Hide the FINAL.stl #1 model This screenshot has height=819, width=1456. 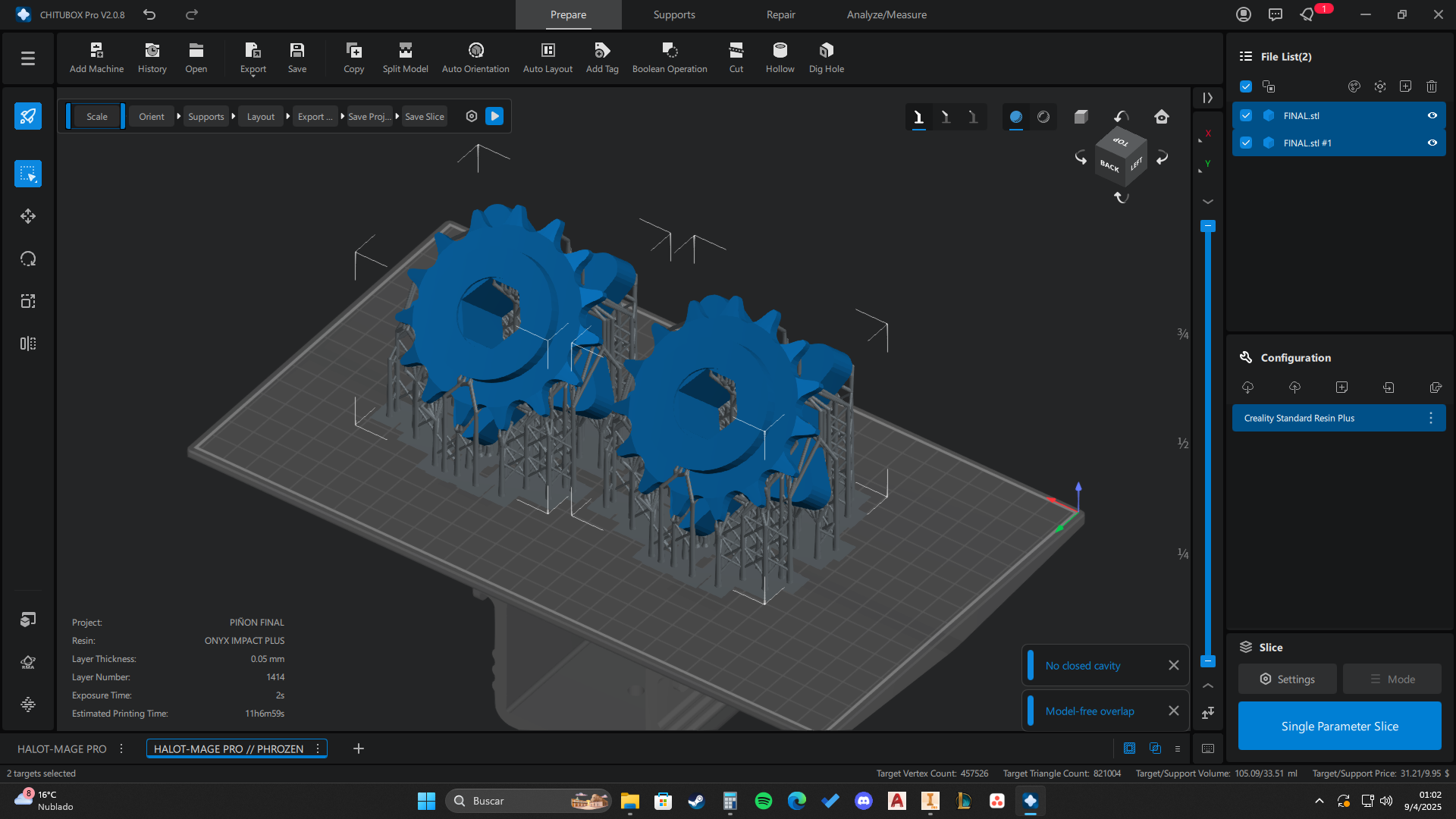click(x=1432, y=143)
